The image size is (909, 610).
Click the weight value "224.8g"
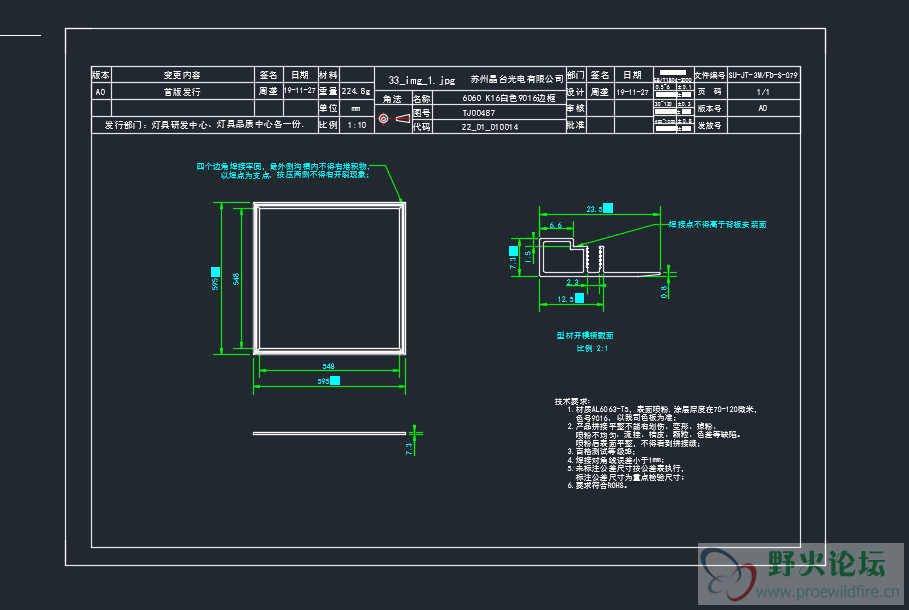pyautogui.click(x=356, y=91)
